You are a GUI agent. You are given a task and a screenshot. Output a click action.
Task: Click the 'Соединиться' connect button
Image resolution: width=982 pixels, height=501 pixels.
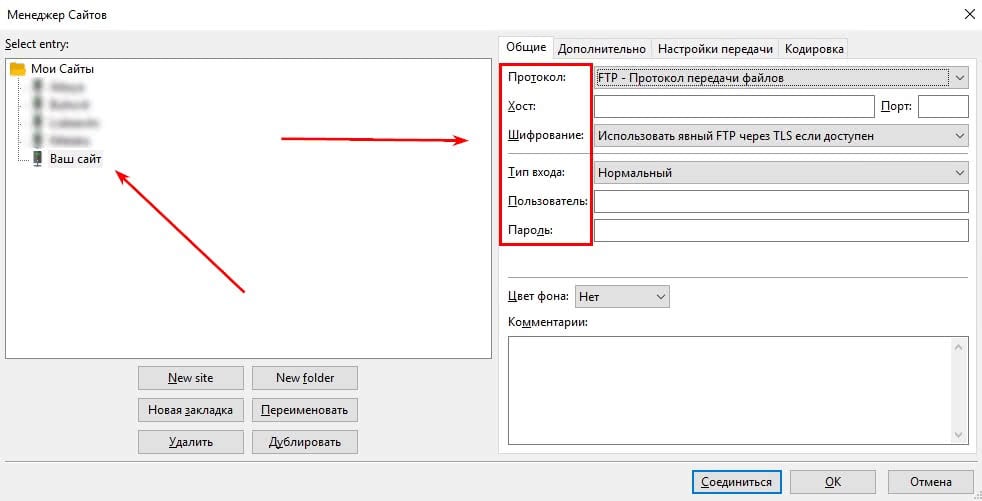click(736, 482)
